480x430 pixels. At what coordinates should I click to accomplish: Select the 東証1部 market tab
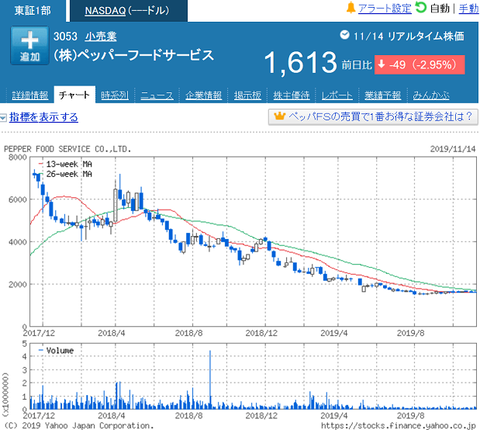pos(33,10)
